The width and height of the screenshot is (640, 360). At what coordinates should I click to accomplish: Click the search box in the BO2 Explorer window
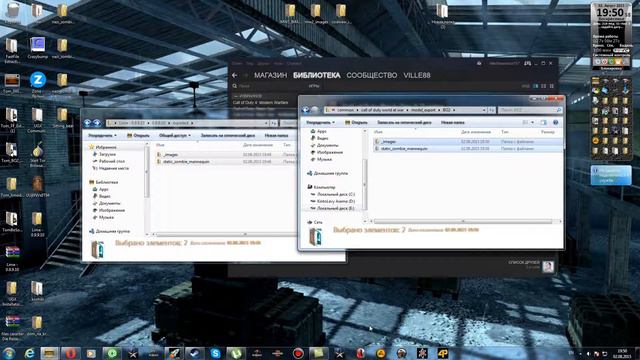[x=529, y=110]
